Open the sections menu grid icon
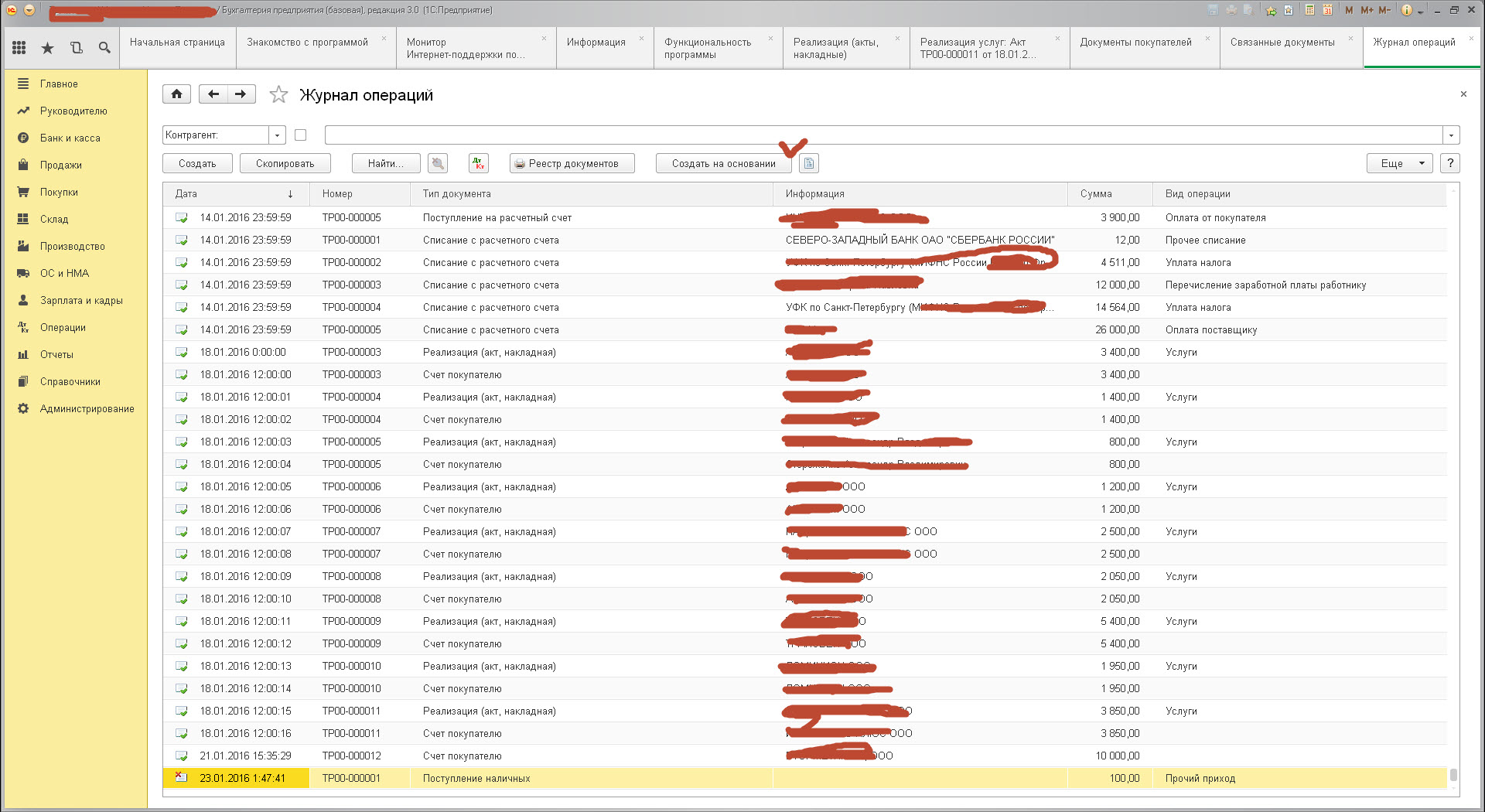 pyautogui.click(x=19, y=48)
